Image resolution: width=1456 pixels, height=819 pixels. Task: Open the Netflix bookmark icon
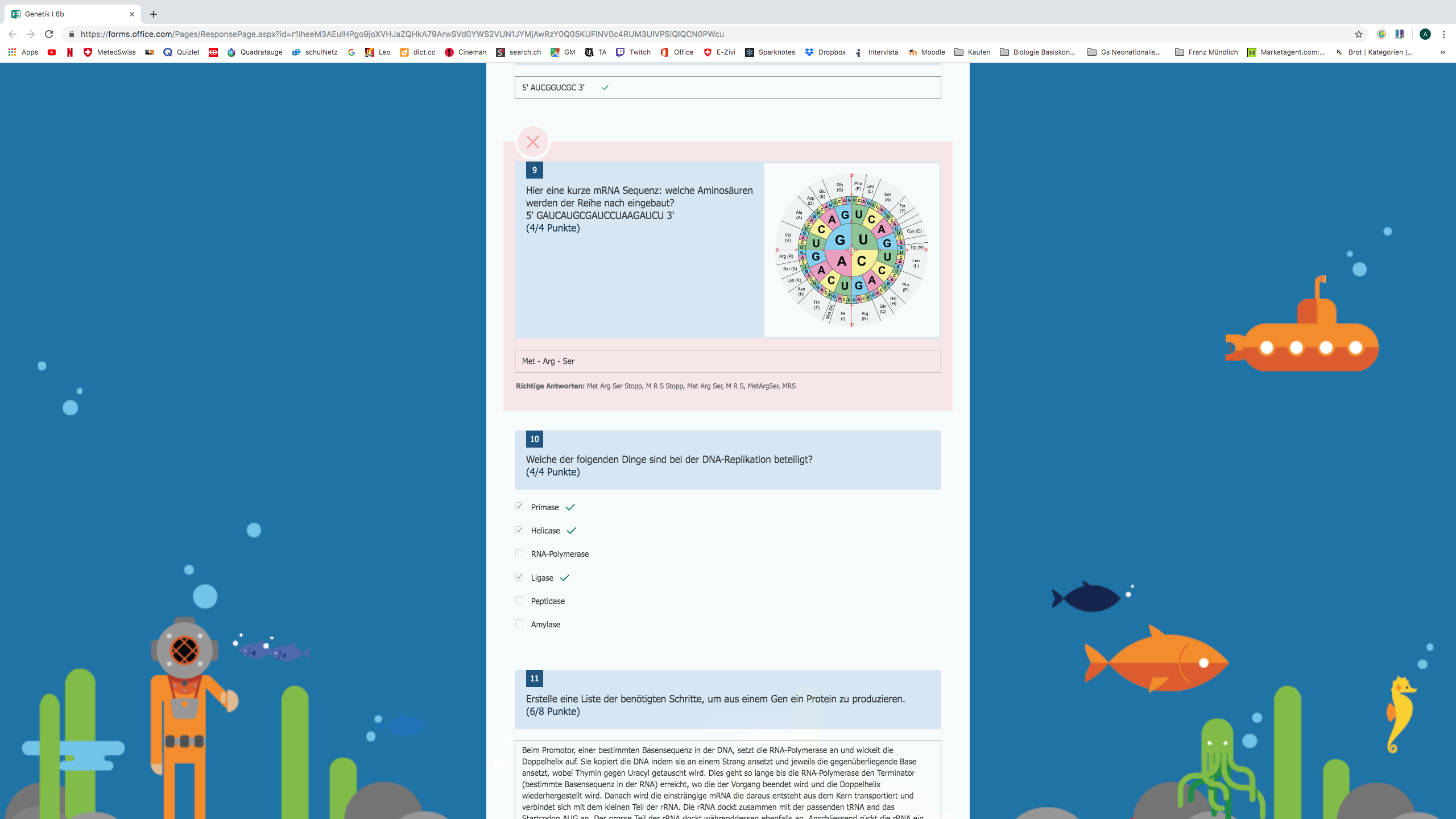click(x=69, y=52)
